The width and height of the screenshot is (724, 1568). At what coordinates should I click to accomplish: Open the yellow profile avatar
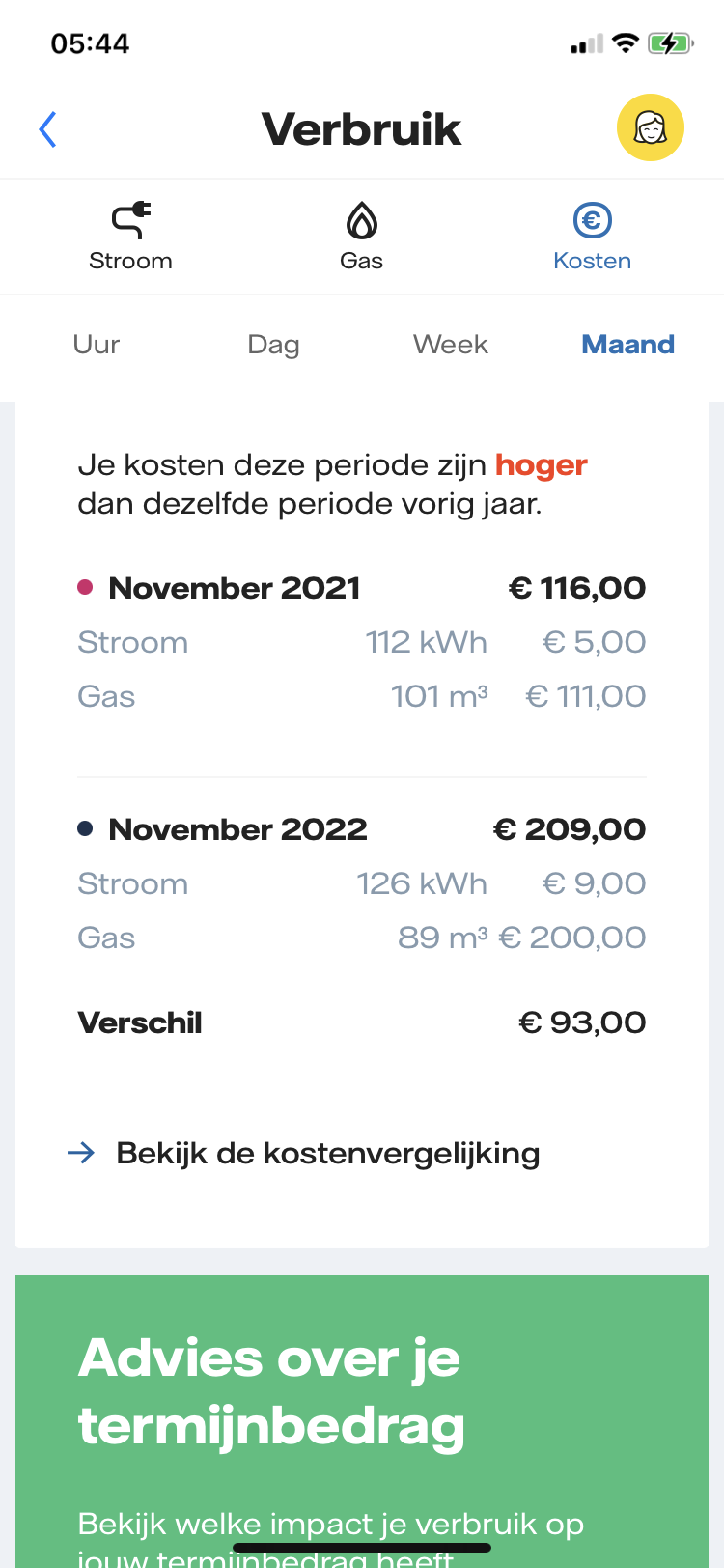(x=650, y=127)
